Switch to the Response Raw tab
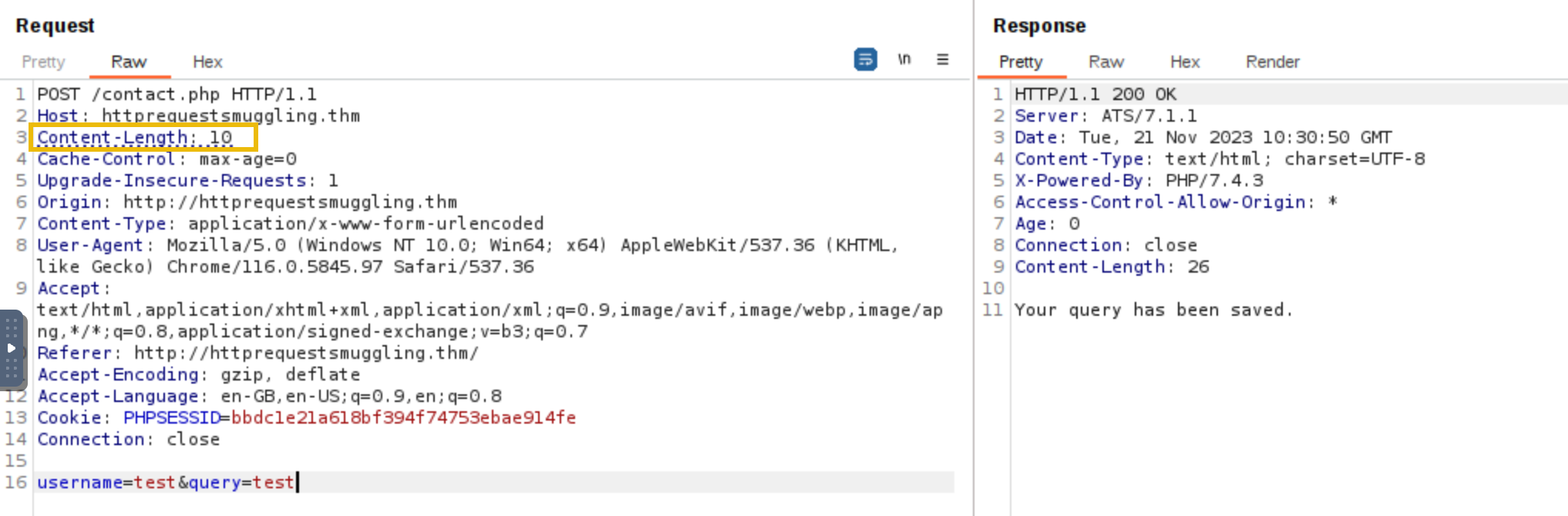The width and height of the screenshot is (1568, 516). (1105, 62)
